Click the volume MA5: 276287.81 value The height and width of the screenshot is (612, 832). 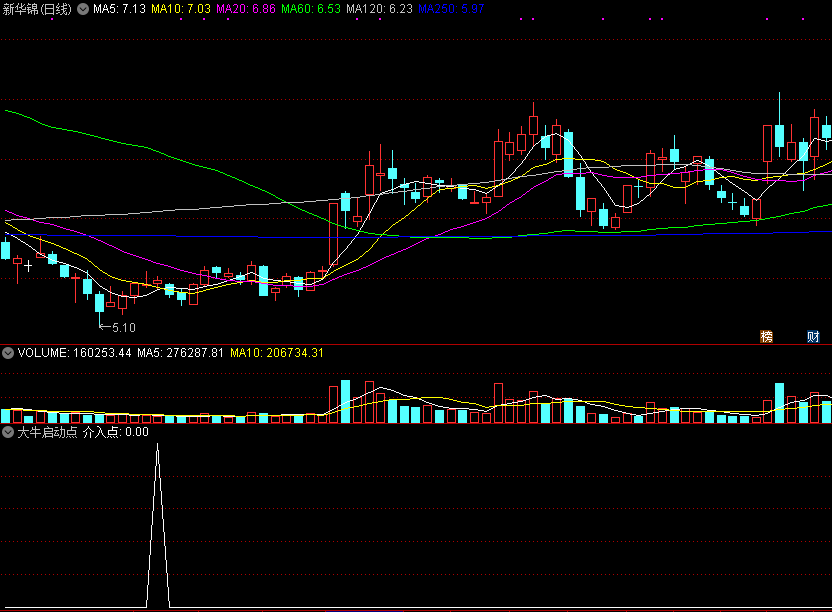tap(180, 353)
